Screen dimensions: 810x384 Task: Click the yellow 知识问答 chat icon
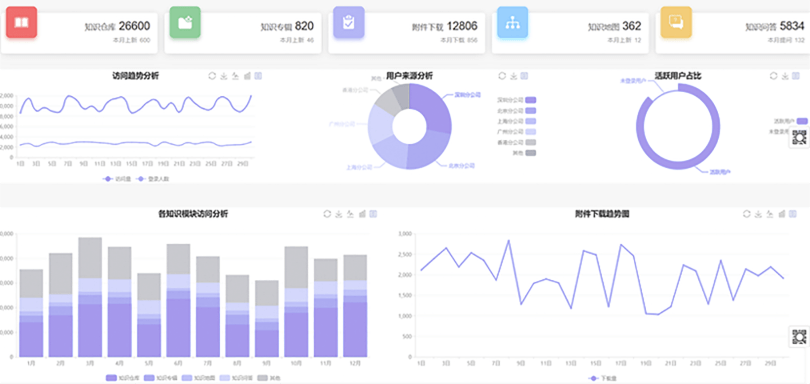tap(676, 22)
